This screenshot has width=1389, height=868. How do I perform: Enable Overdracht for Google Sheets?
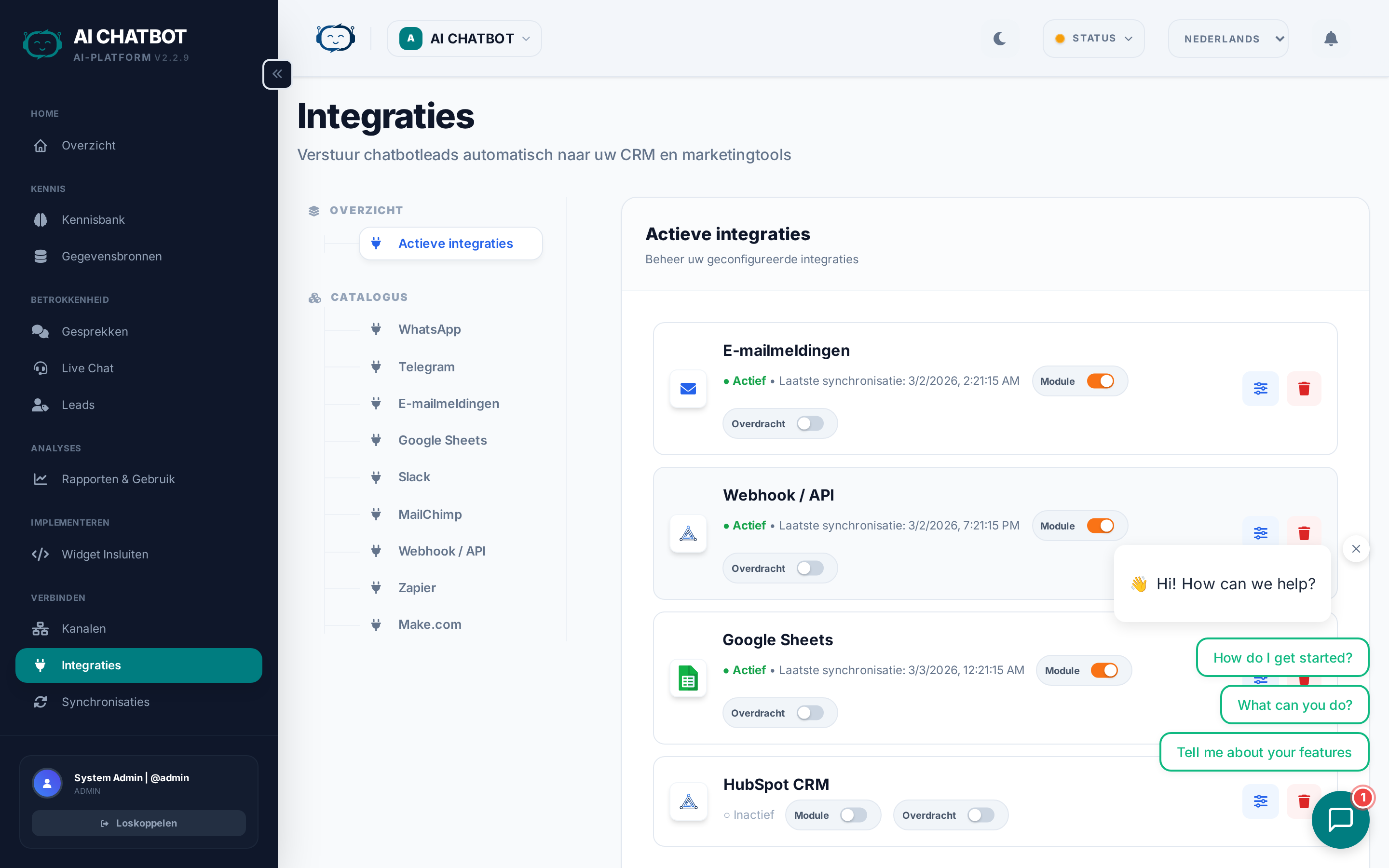pos(810,712)
